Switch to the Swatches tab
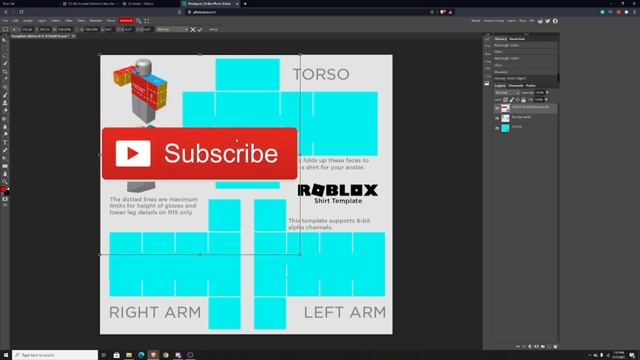This screenshot has width=640, height=360. 517,39
